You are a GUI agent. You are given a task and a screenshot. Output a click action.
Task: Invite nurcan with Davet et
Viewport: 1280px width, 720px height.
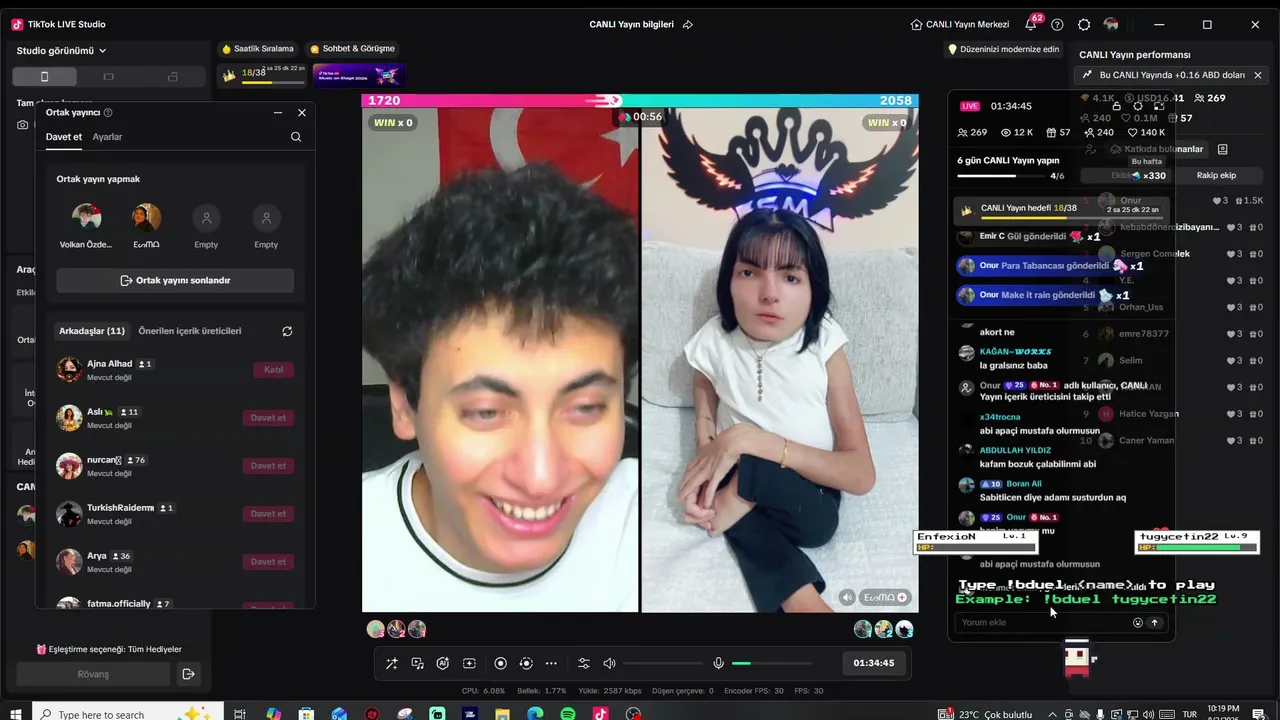(x=268, y=466)
